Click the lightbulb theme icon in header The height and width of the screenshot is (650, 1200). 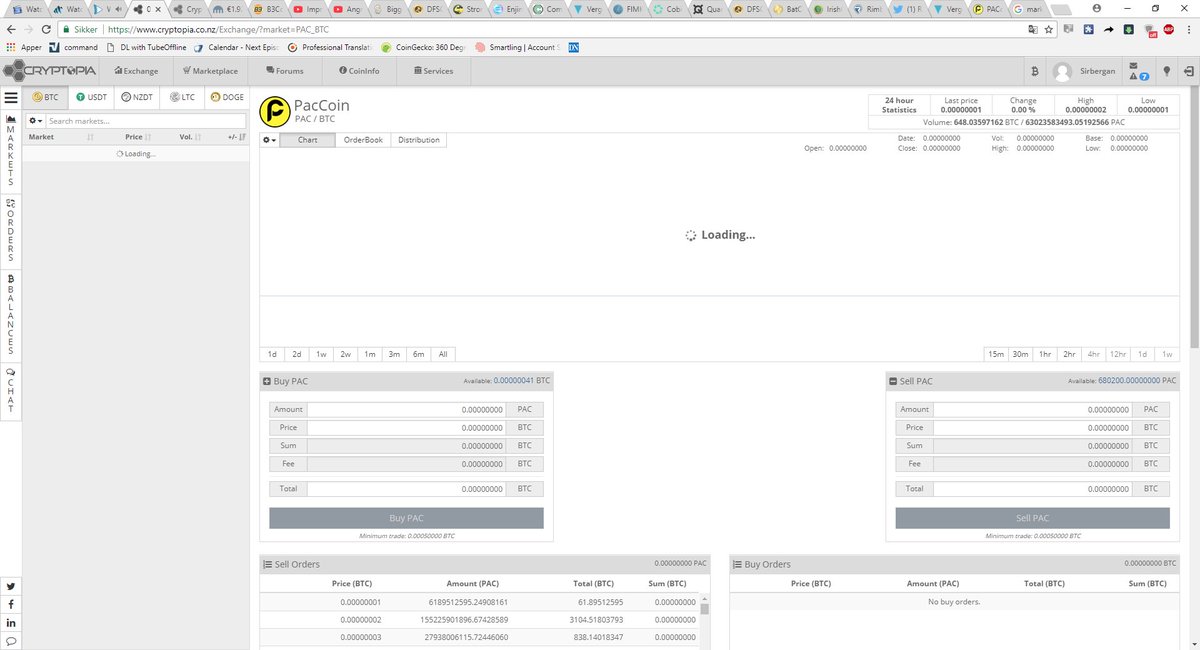pyautogui.click(x=1166, y=72)
